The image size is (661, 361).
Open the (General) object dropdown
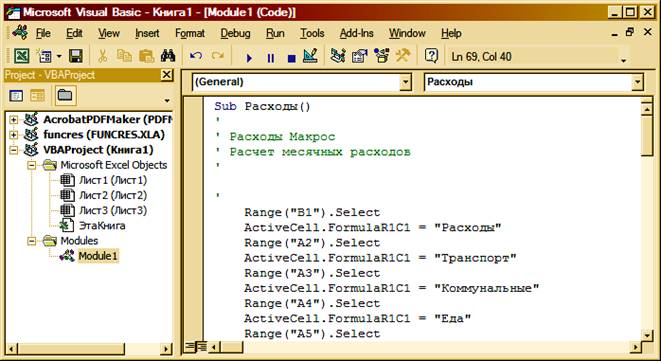pyautogui.click(x=405, y=82)
